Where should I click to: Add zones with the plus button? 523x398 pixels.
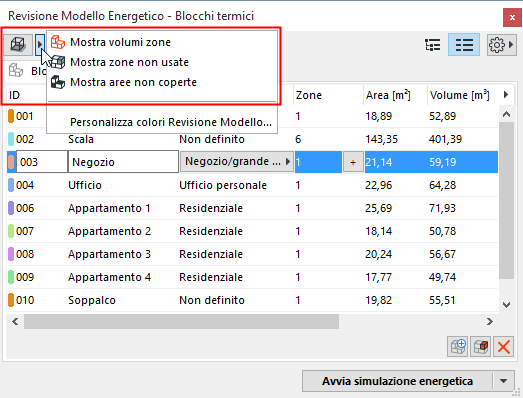[x=353, y=162]
